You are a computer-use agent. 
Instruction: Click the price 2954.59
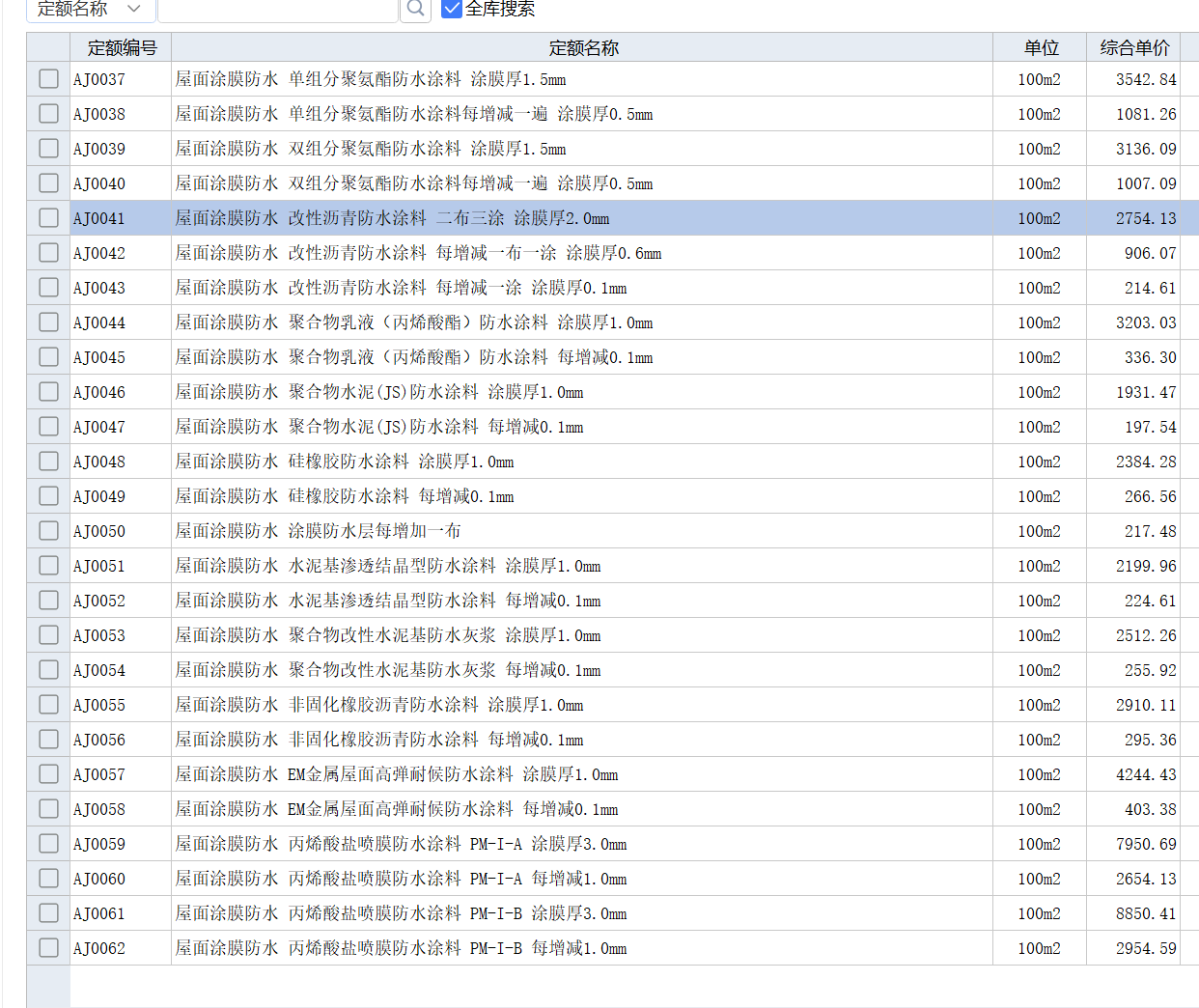[x=1146, y=948]
